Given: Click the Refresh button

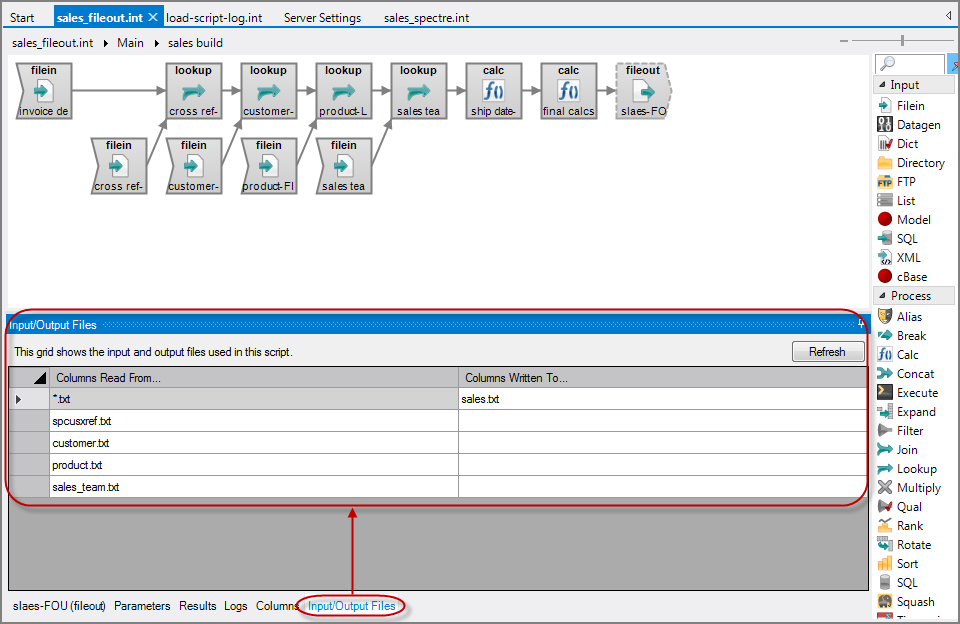Looking at the screenshot, I should coord(827,351).
